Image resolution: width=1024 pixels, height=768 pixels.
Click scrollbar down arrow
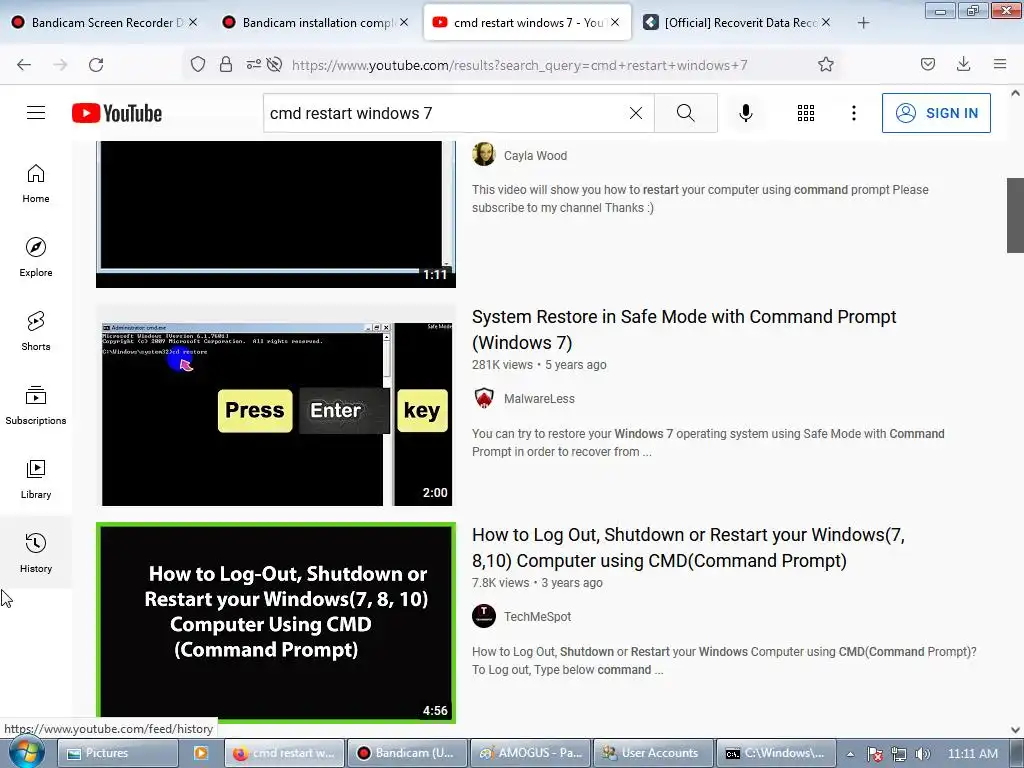pos(1015,730)
